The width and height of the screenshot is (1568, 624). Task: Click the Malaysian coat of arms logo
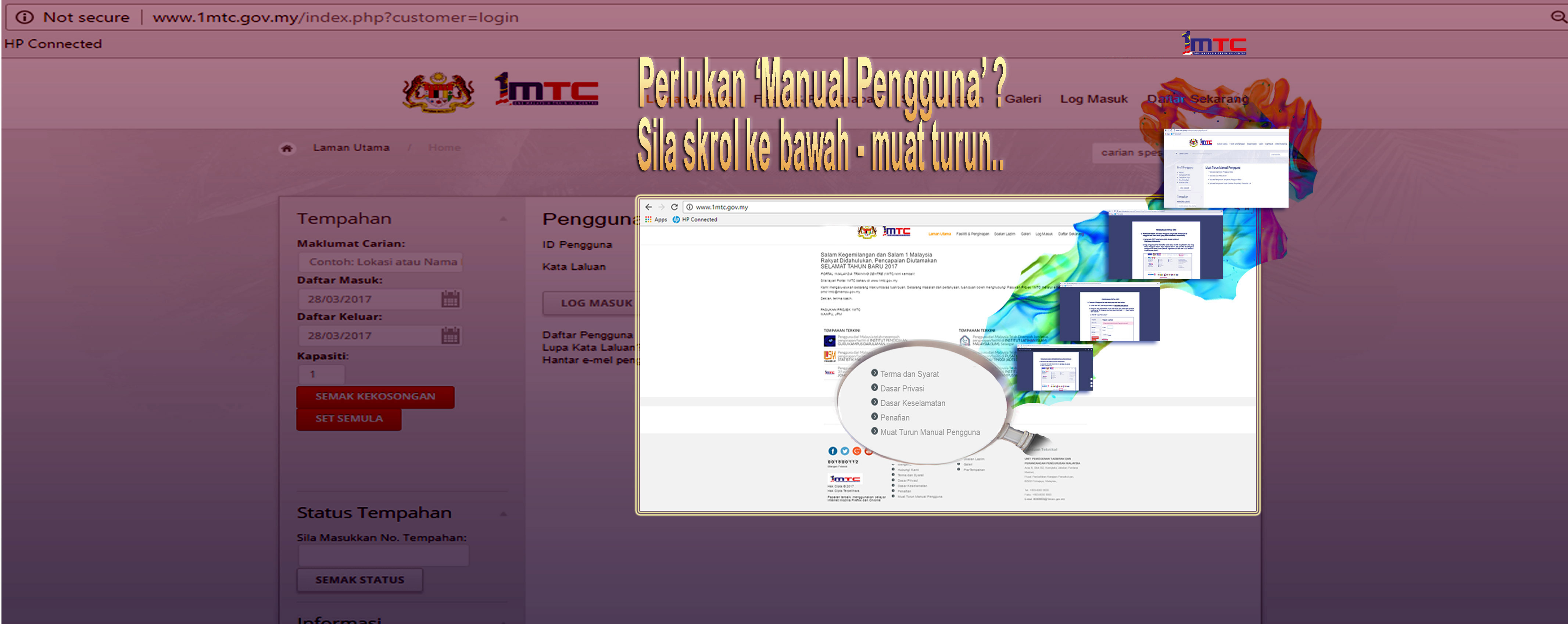(438, 93)
